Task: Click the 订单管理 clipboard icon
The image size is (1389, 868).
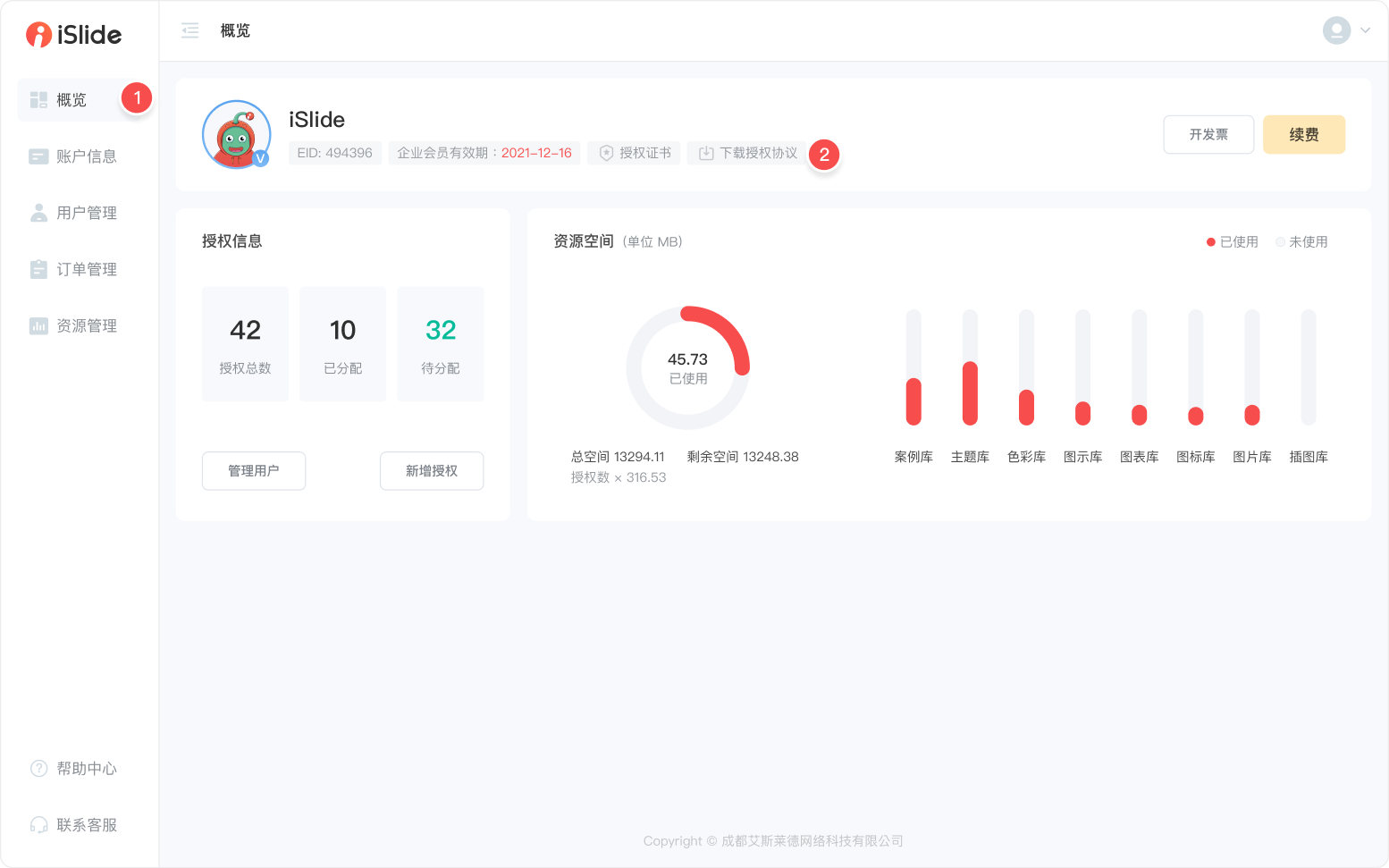Action: [38, 269]
